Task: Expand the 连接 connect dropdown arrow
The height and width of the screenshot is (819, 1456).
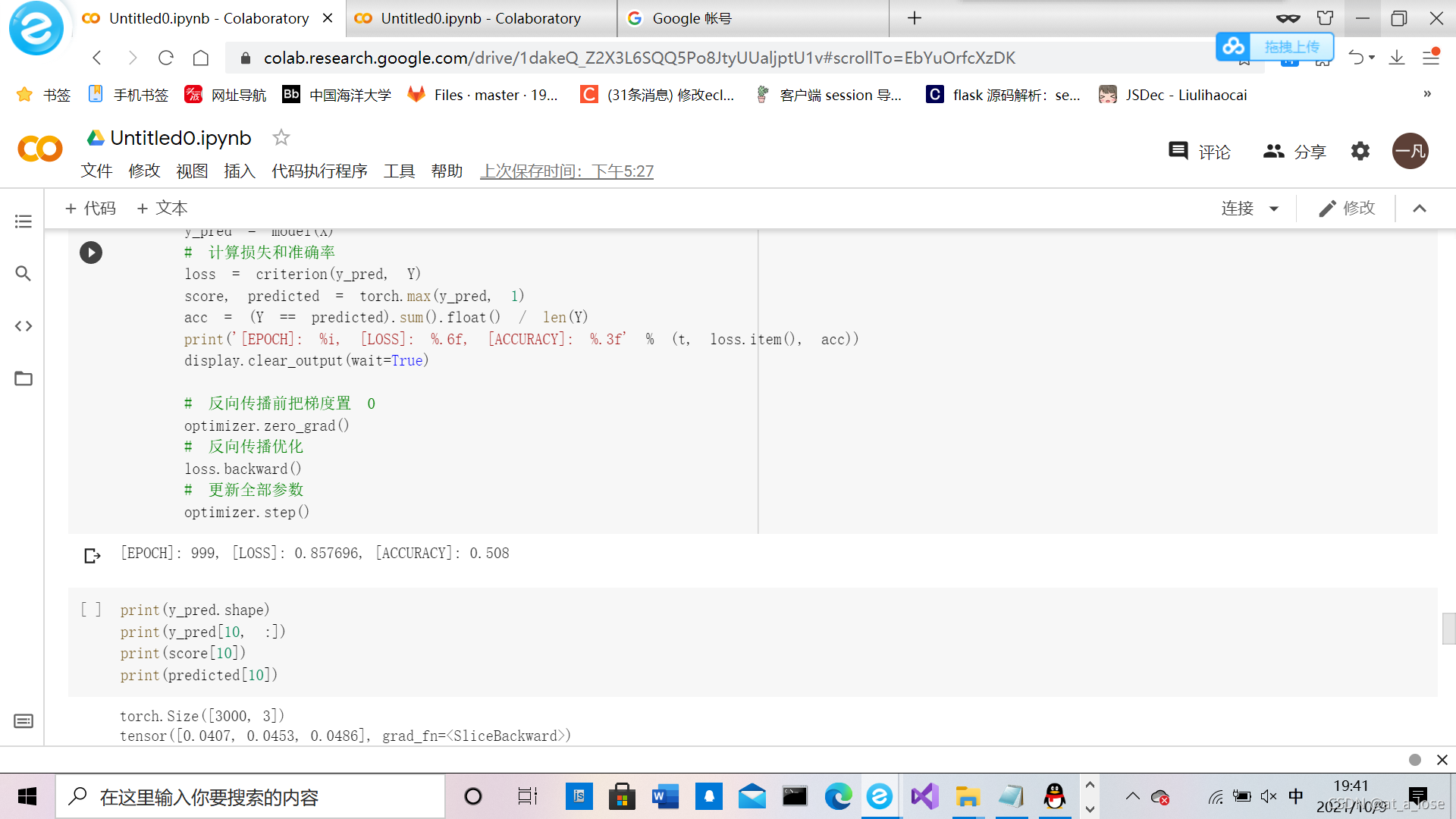Action: pyautogui.click(x=1274, y=209)
